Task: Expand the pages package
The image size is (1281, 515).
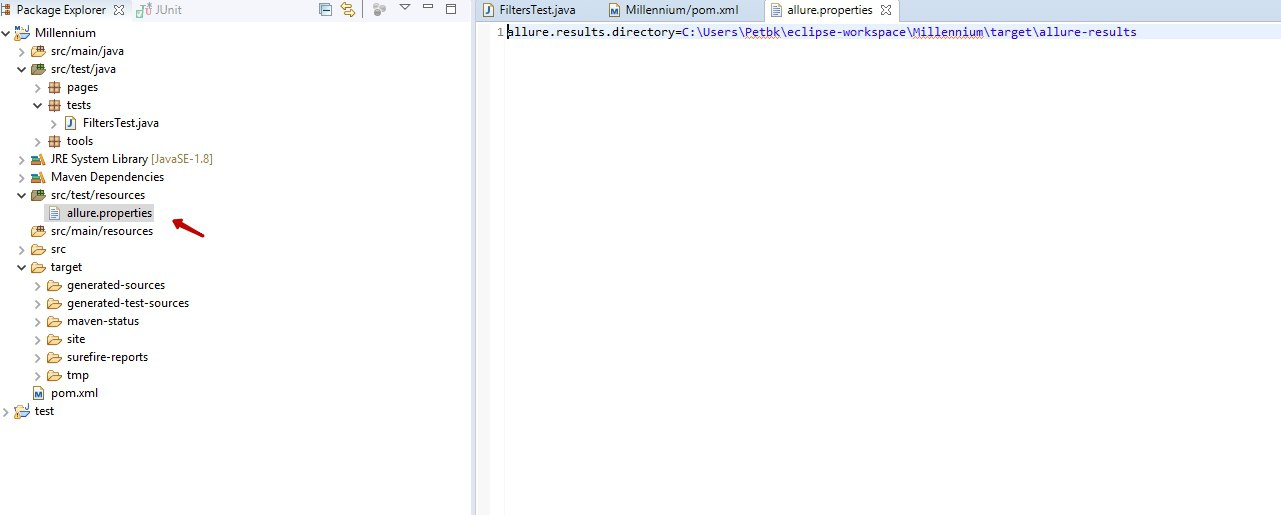Action: pos(38,87)
